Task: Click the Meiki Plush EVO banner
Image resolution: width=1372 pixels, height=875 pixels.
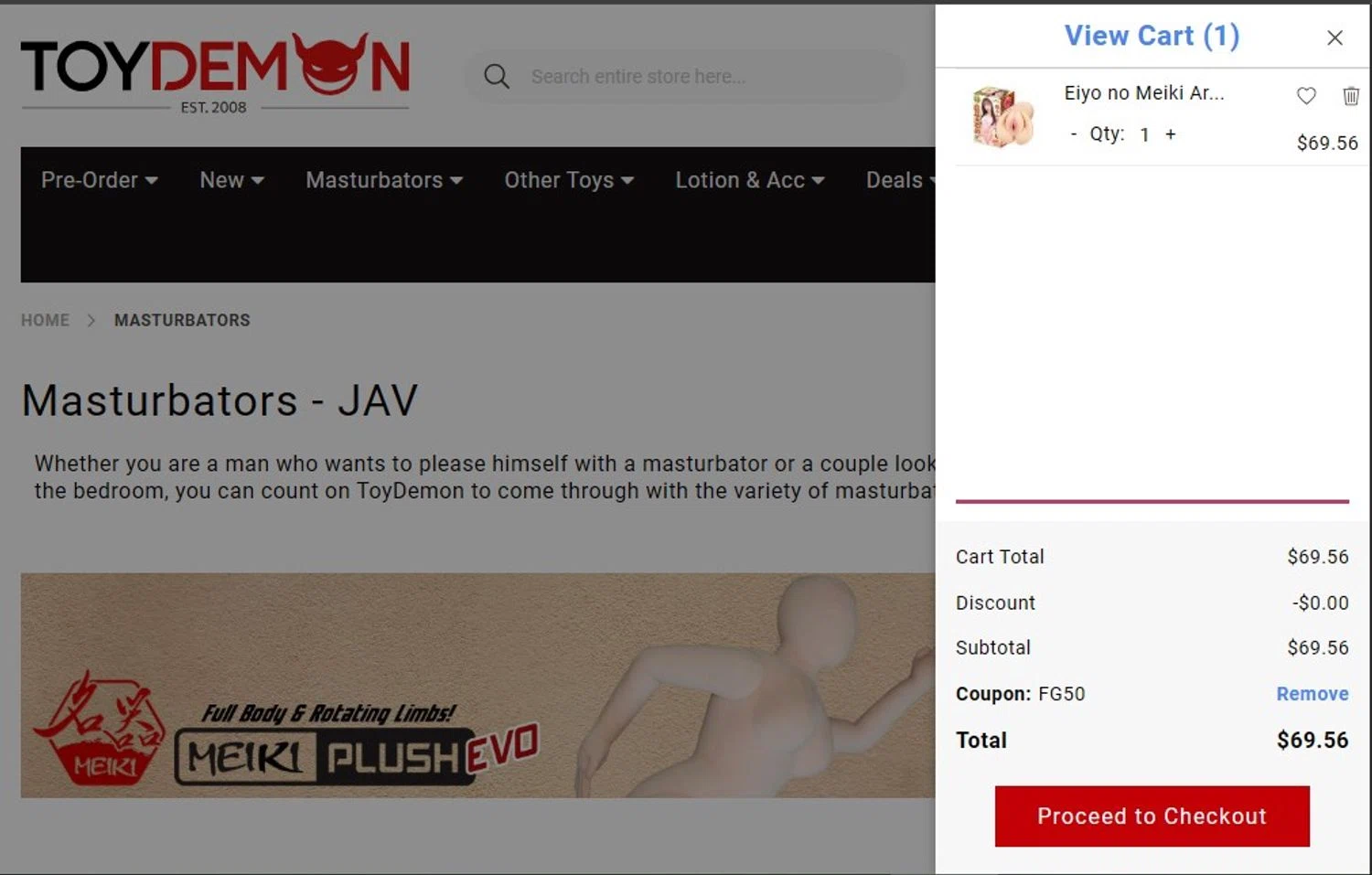Action: (478, 686)
